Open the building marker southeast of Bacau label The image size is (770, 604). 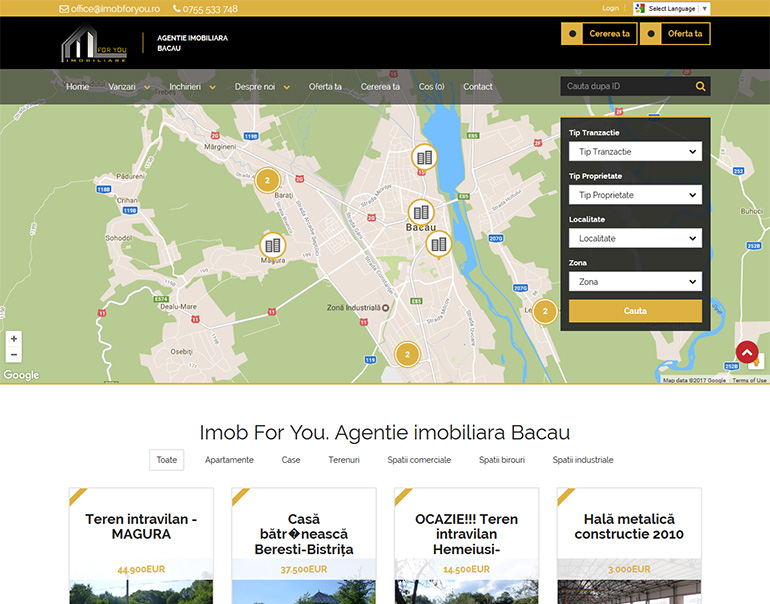tap(439, 244)
